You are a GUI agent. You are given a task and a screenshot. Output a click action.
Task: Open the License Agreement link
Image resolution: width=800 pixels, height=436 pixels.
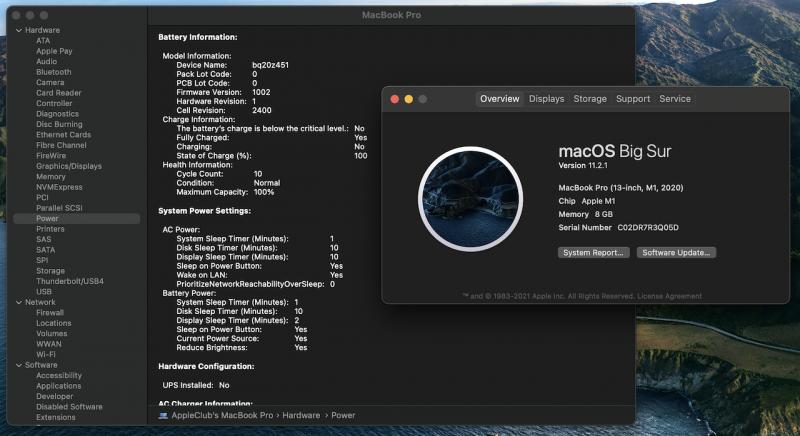pyautogui.click(x=669, y=296)
